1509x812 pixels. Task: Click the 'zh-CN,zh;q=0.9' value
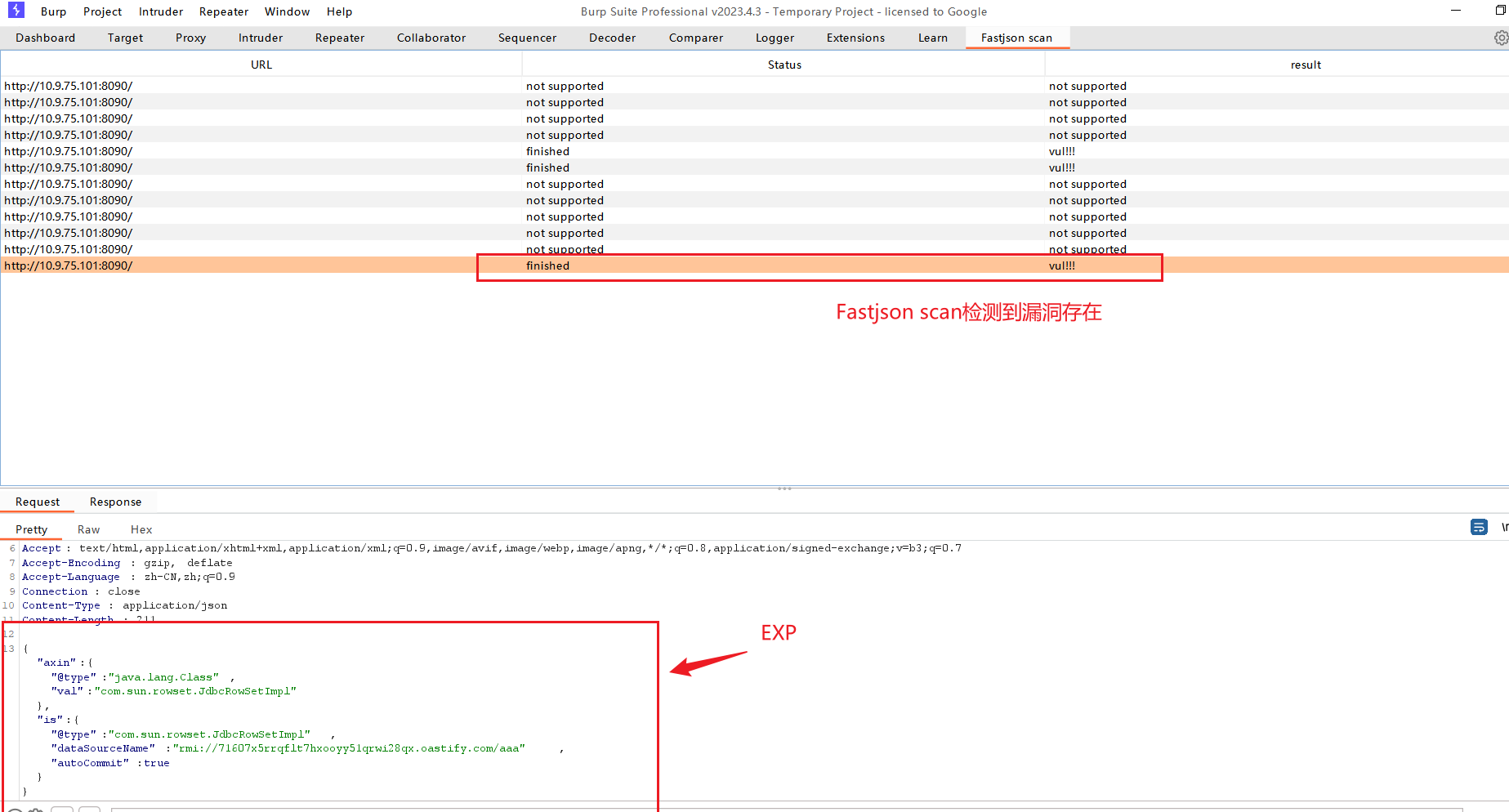[x=190, y=577]
